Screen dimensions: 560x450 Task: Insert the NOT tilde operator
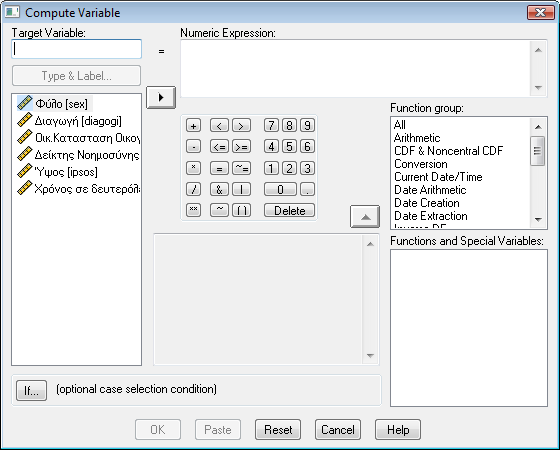point(219,210)
